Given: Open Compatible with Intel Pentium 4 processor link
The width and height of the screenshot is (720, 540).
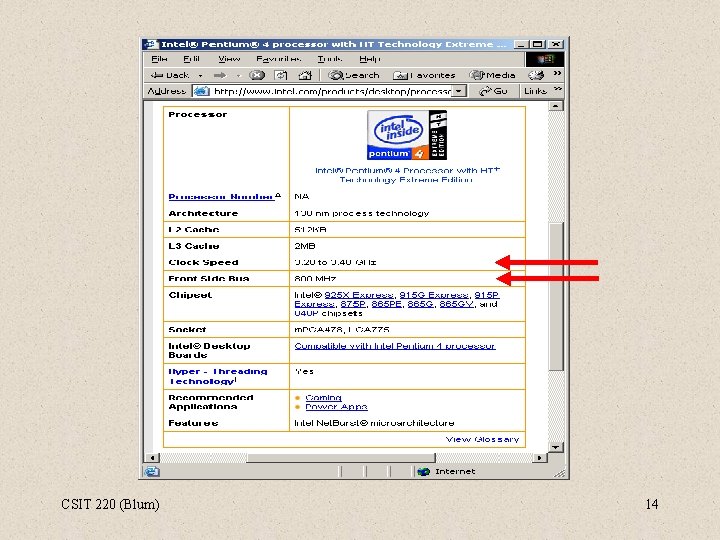Looking at the screenshot, I should [395, 346].
